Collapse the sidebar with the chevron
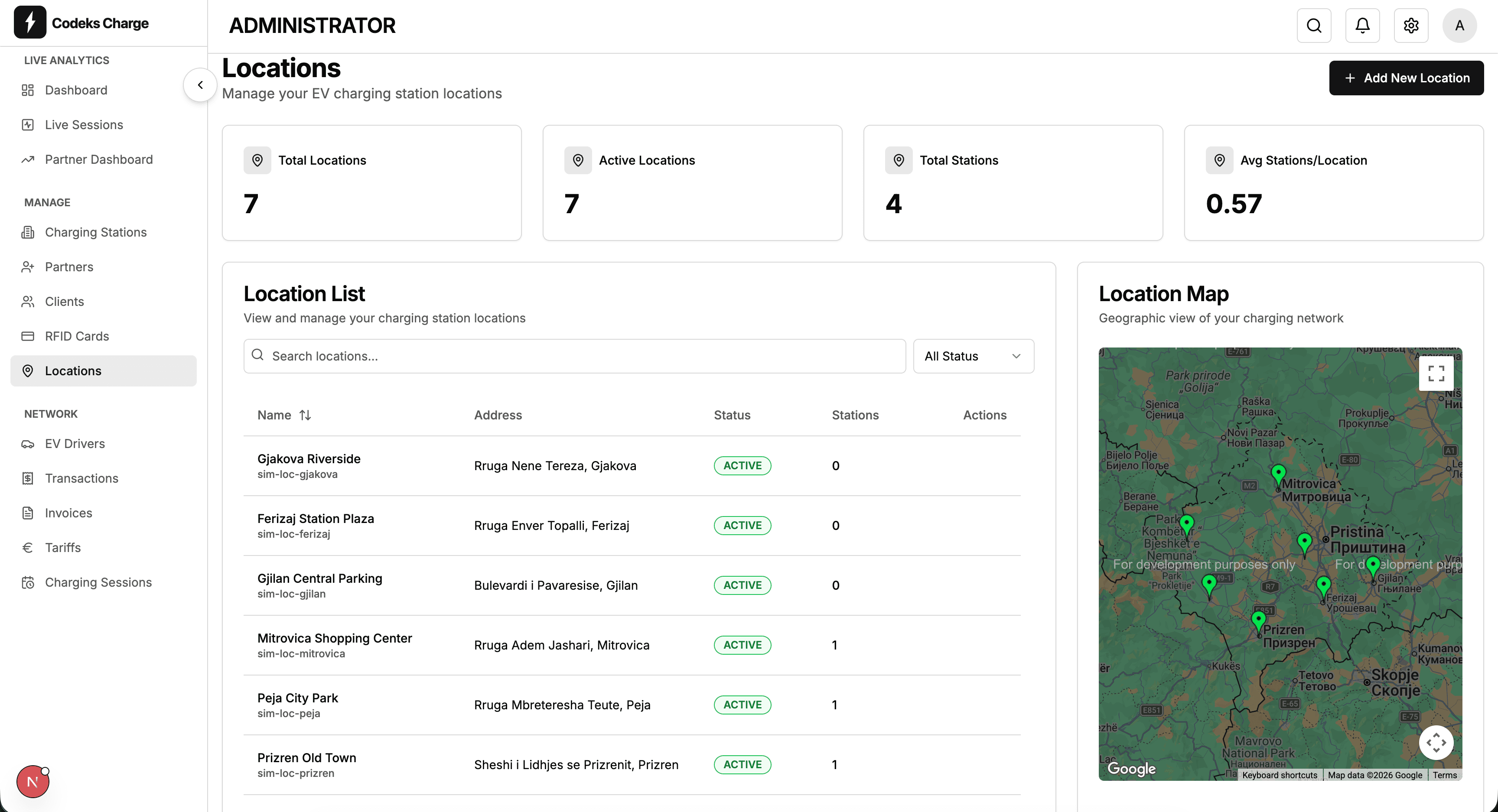 pyautogui.click(x=199, y=84)
